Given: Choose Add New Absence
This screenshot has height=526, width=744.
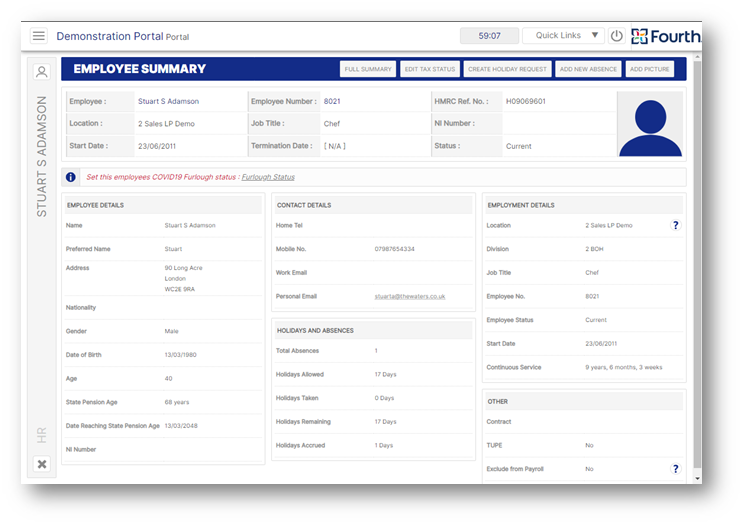Looking at the screenshot, I should (588, 69).
